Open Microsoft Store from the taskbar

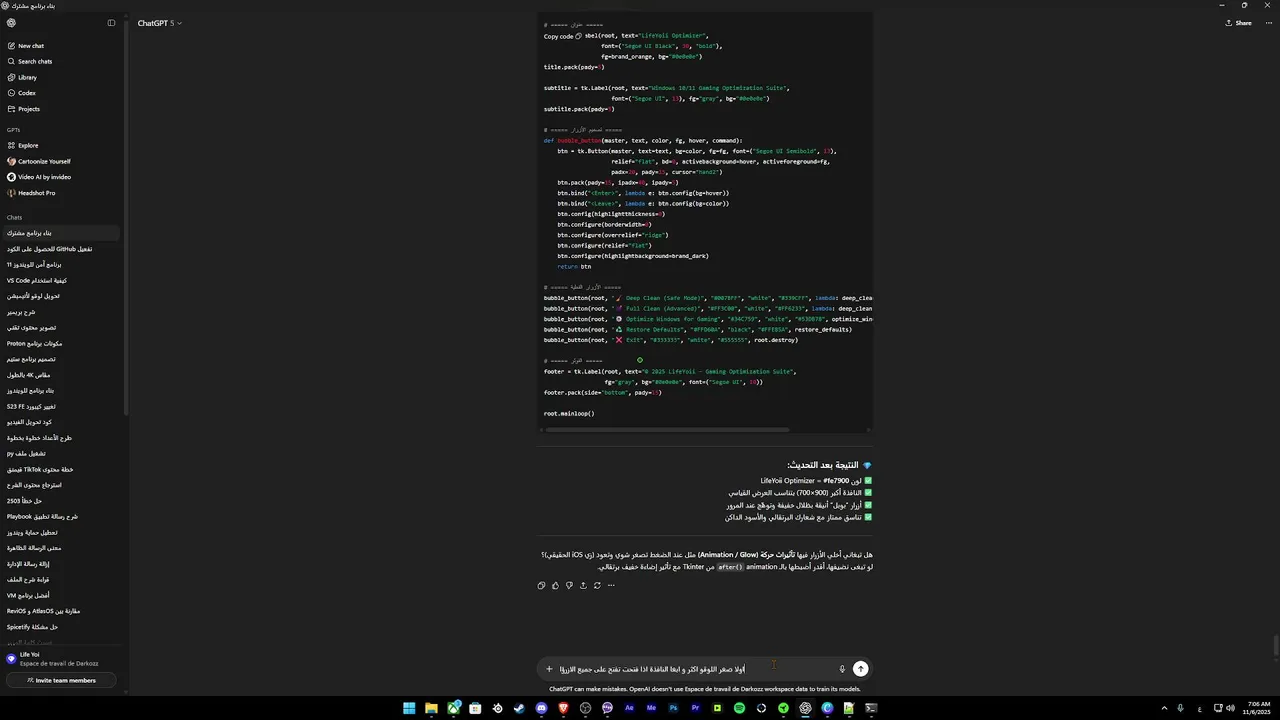pyautogui.click(x=475, y=708)
